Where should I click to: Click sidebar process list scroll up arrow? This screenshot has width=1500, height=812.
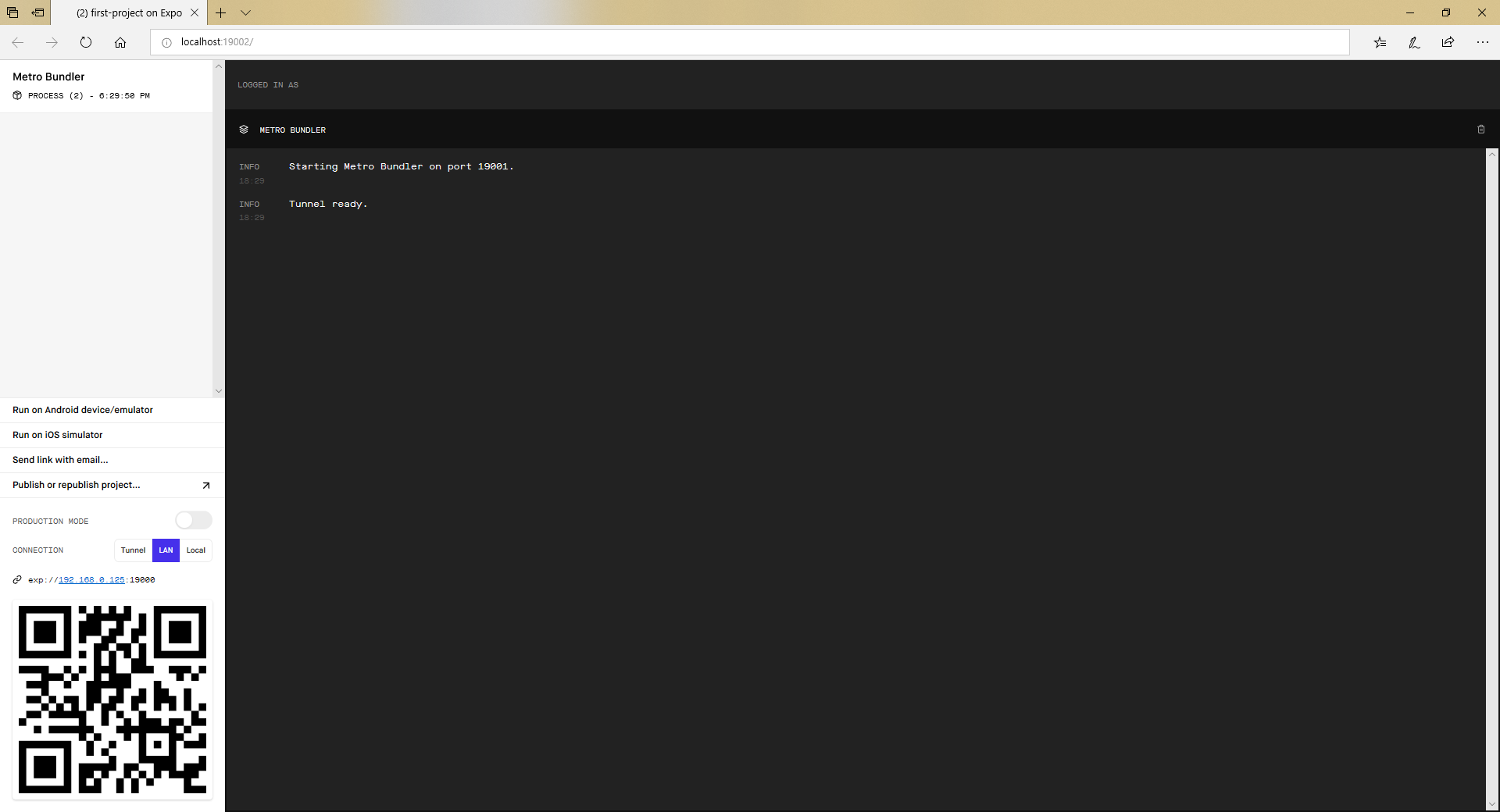[x=219, y=66]
